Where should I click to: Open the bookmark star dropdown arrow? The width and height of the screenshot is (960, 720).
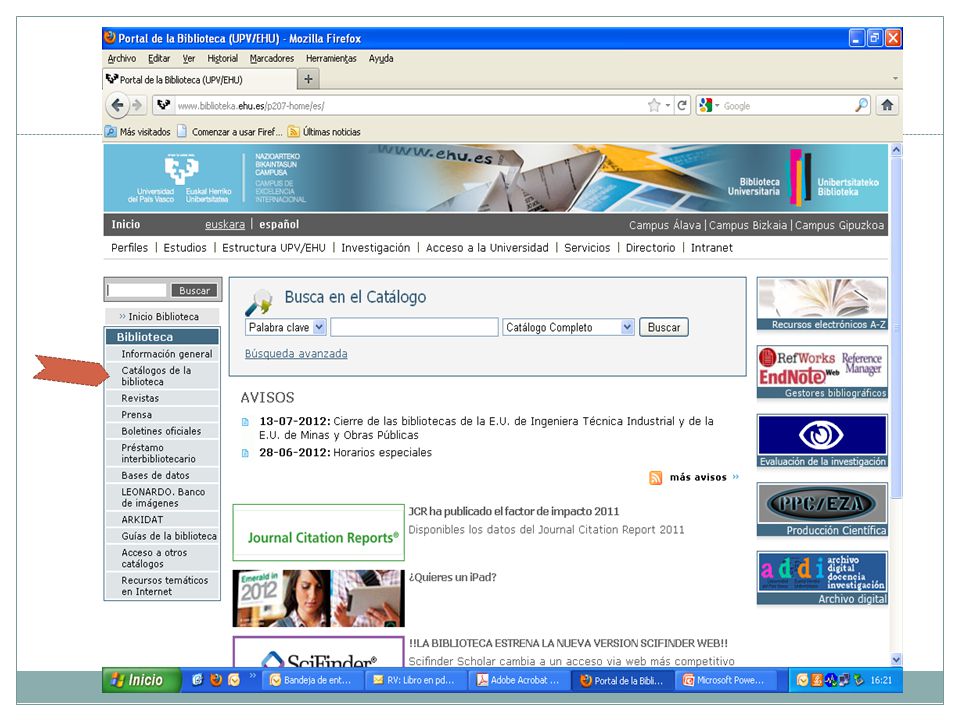tap(667, 105)
